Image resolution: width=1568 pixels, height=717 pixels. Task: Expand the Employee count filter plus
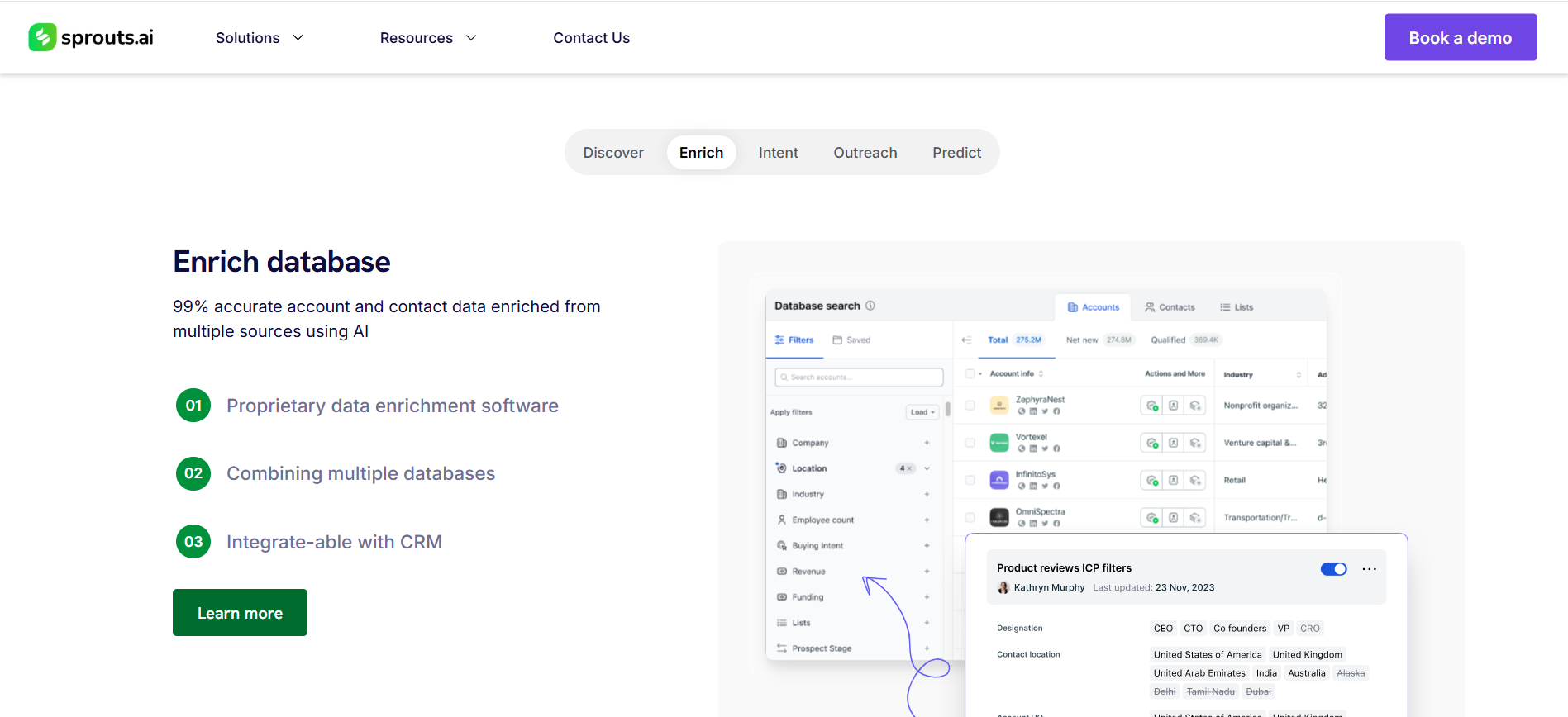coord(927,520)
